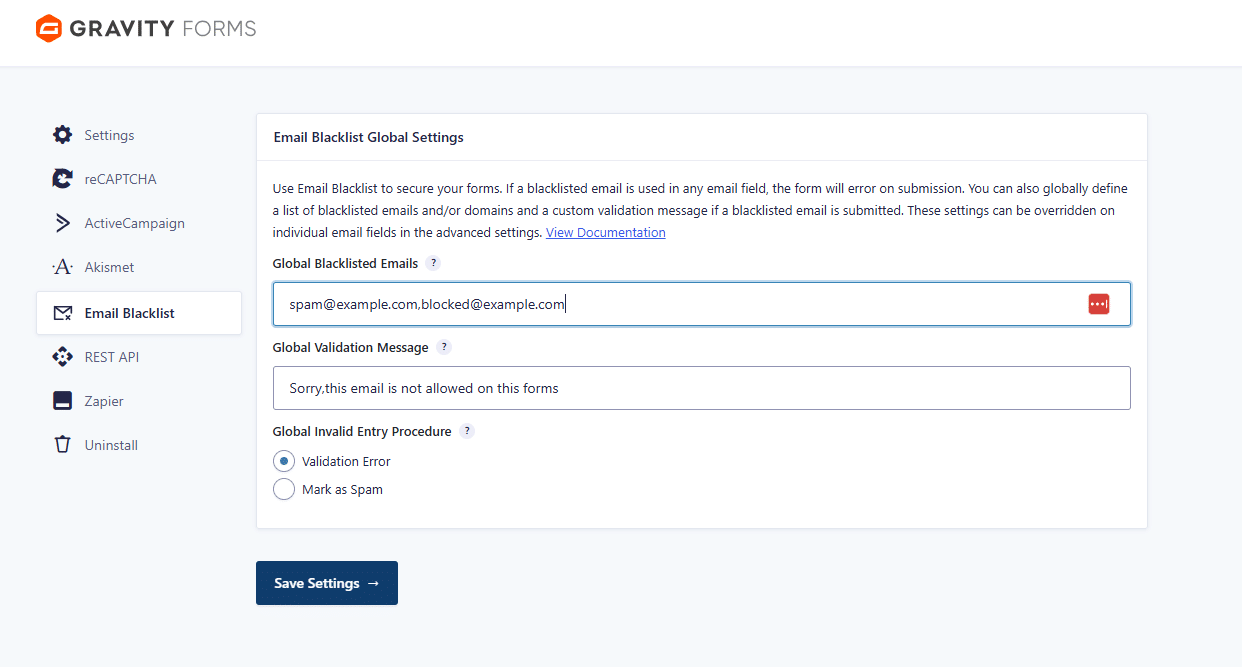This screenshot has height=667, width=1242.
Task: Open the Email Blacklist settings tab
Action: 139,313
